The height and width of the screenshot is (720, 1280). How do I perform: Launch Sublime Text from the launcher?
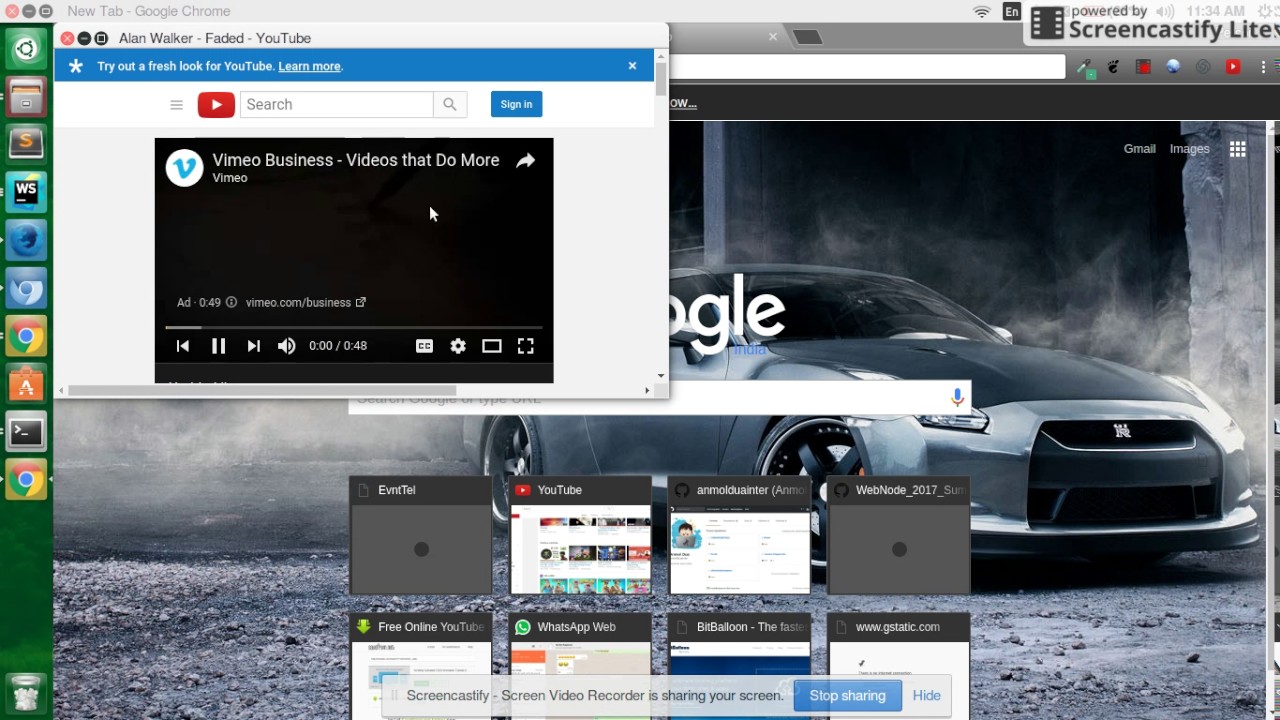(x=26, y=144)
